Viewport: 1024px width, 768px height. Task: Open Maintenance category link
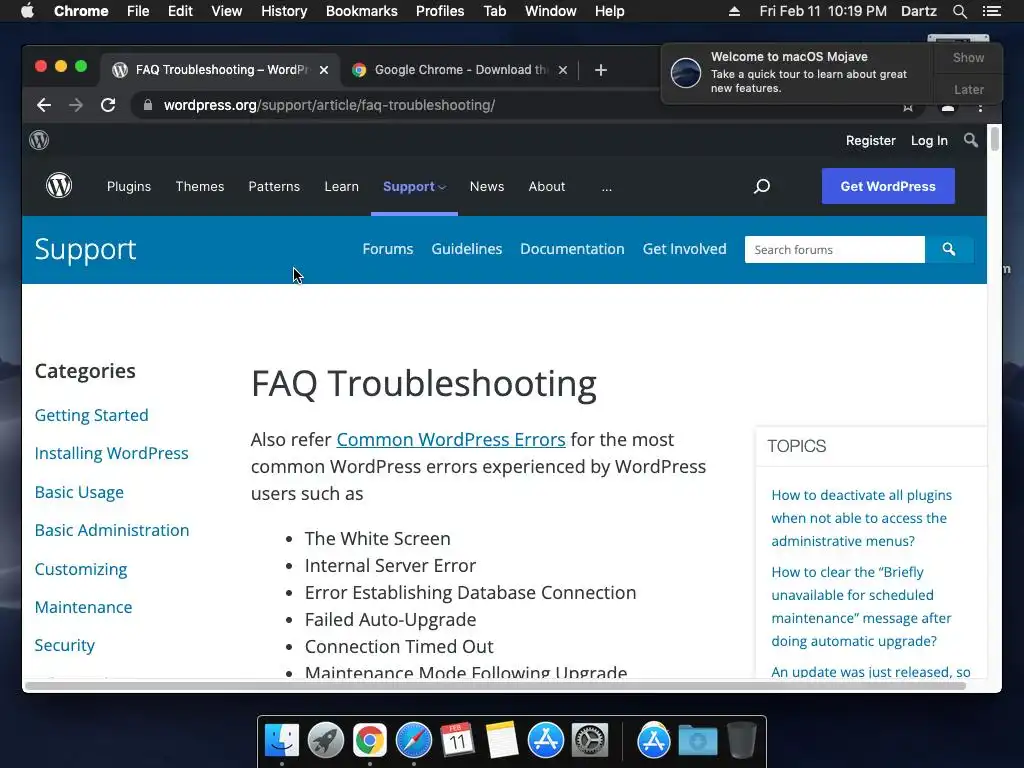(x=83, y=607)
